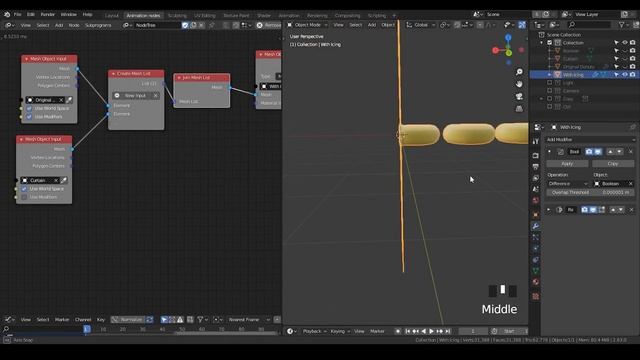The width and height of the screenshot is (640, 360).
Task: Open the Window menu
Action: point(69,14)
